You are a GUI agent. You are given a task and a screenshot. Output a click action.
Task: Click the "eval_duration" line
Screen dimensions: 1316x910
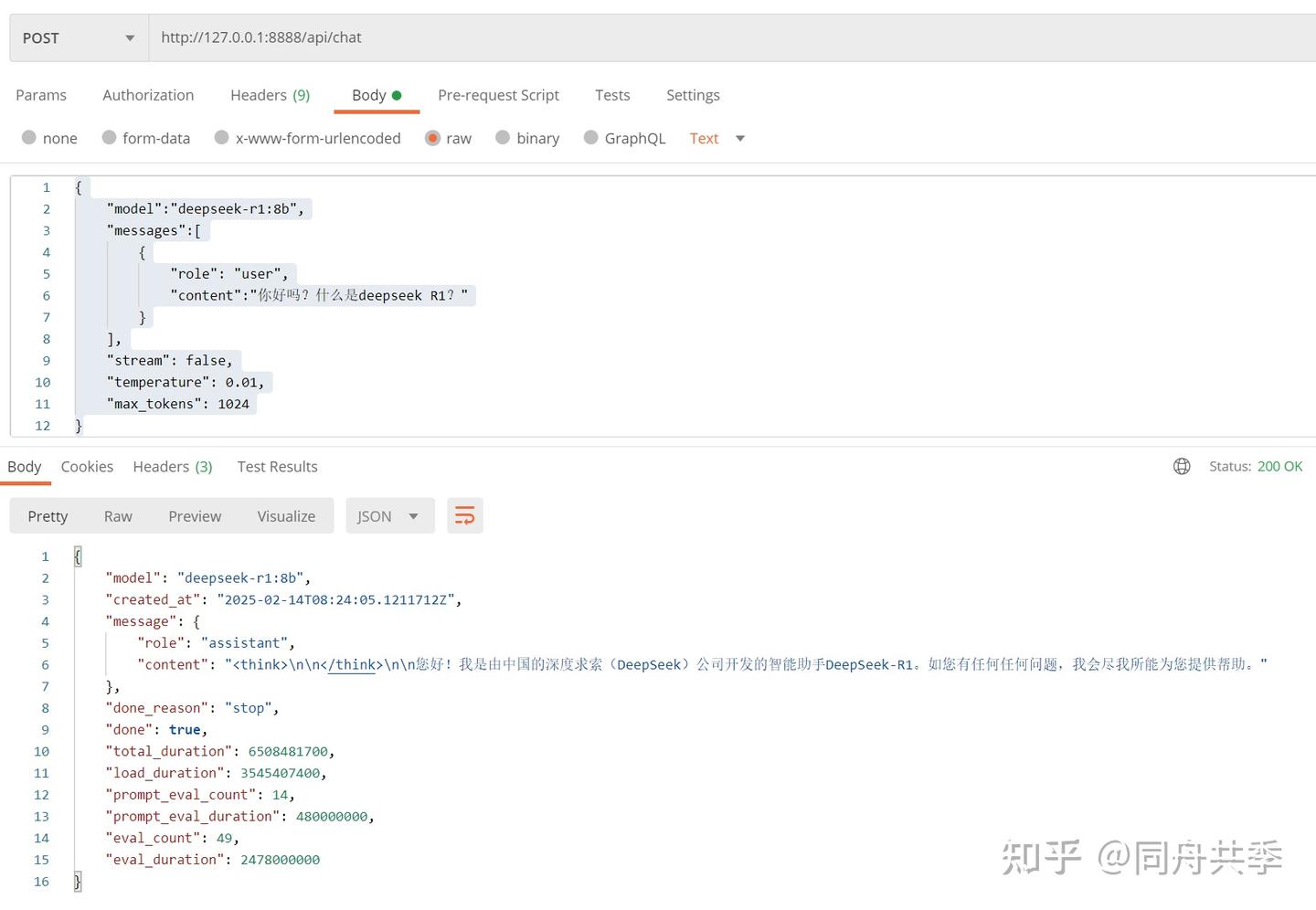point(212,860)
